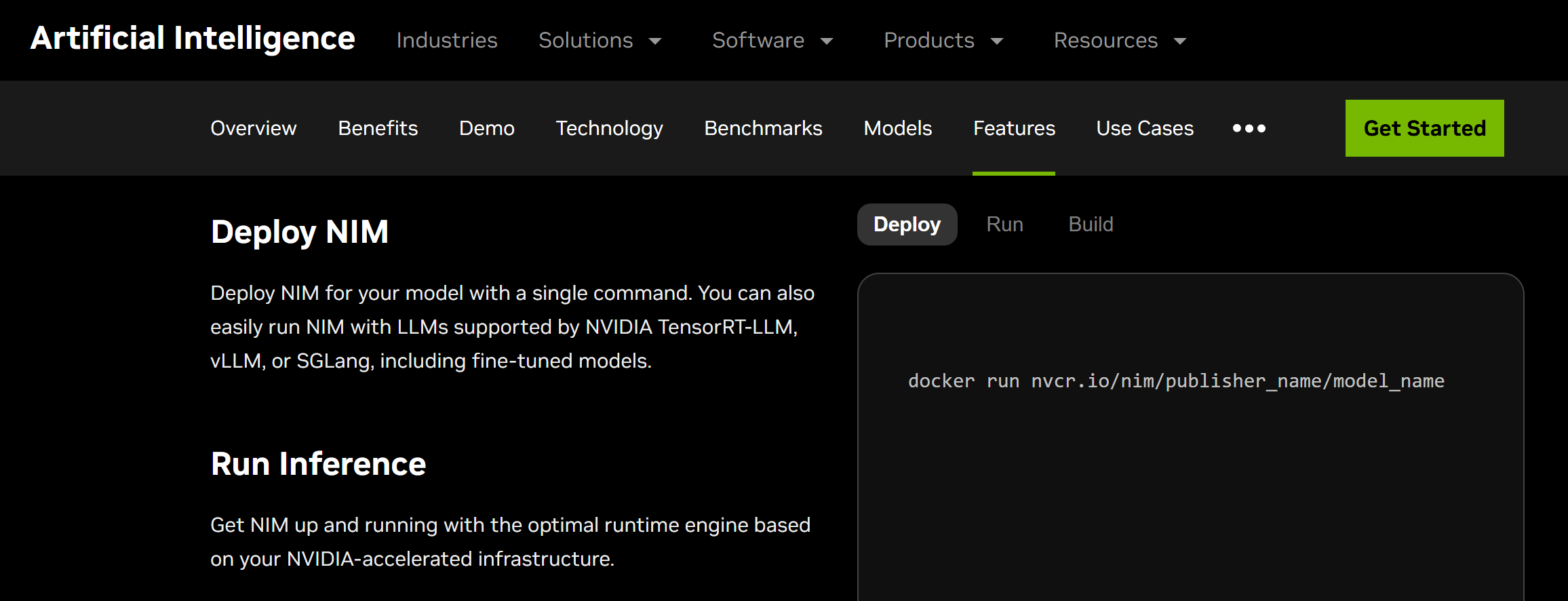Expand the Products dropdown menu
Image resolution: width=1568 pixels, height=601 pixels.
tap(943, 41)
